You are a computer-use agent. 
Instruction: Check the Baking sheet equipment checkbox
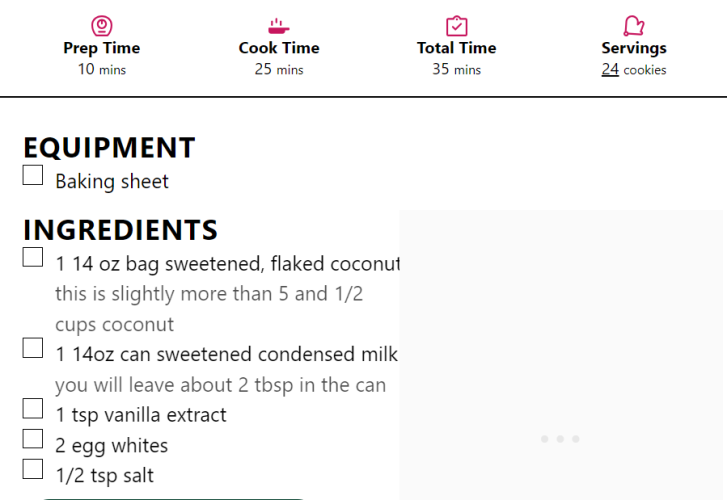coord(33,175)
